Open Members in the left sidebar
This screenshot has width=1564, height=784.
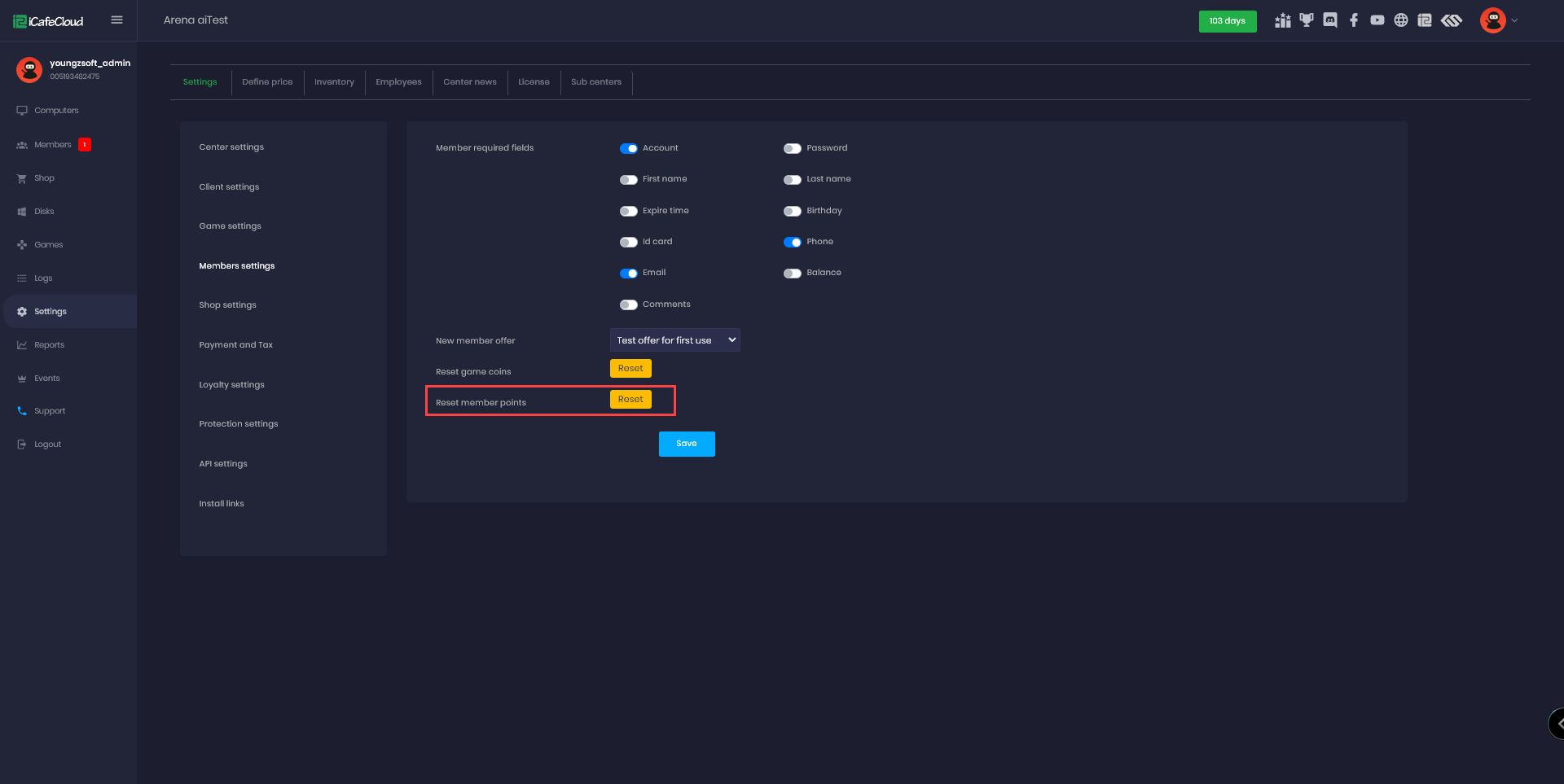[53, 145]
